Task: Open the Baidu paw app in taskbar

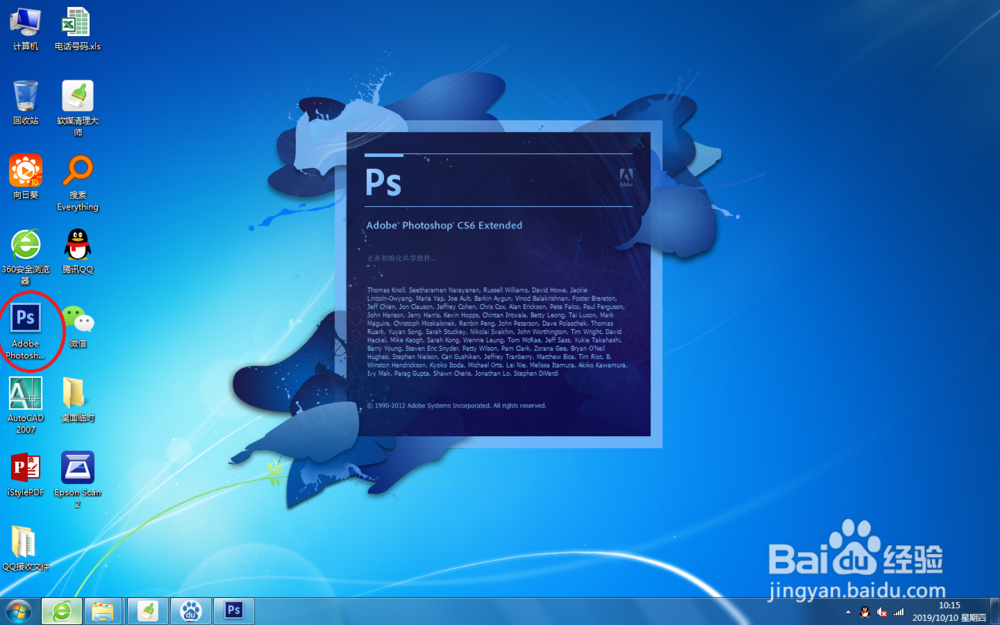Action: [191, 612]
